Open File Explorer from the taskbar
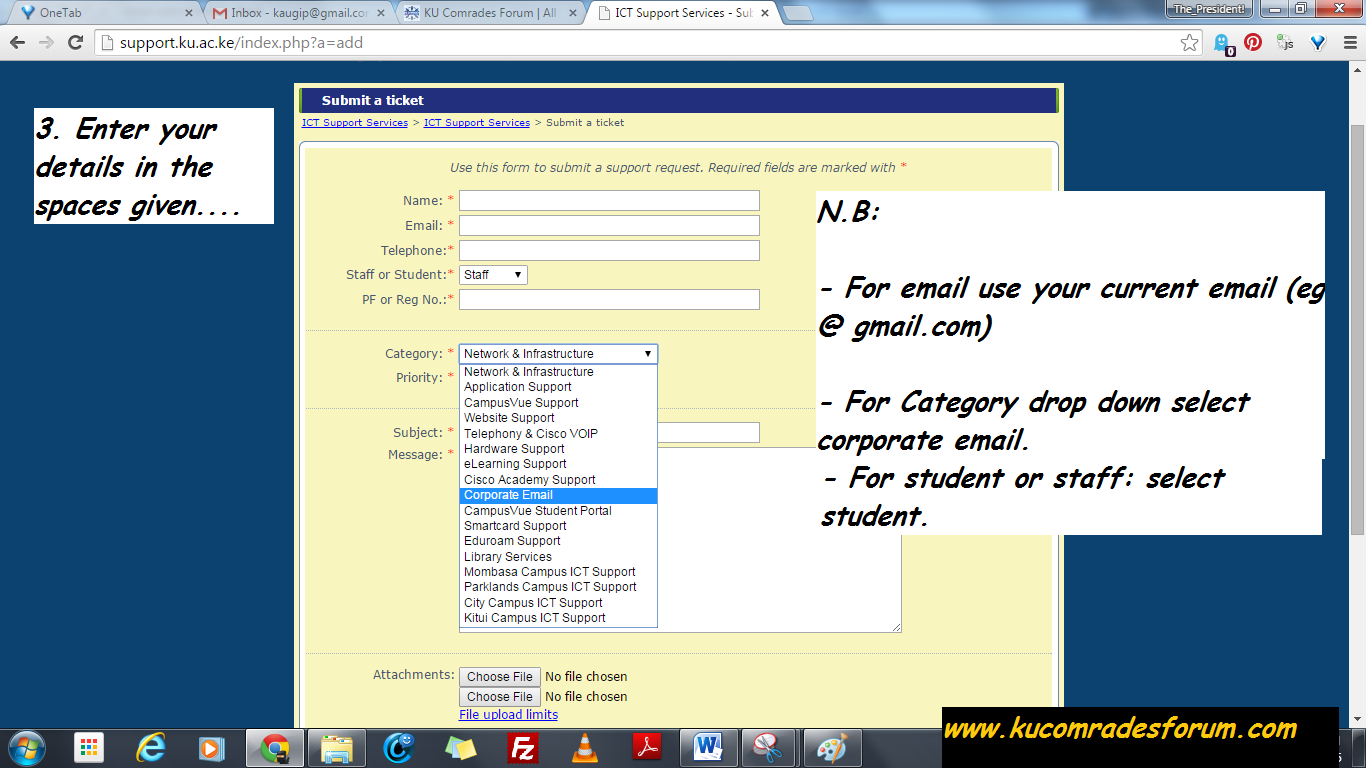This screenshot has width=1366, height=768. pyautogui.click(x=337, y=748)
